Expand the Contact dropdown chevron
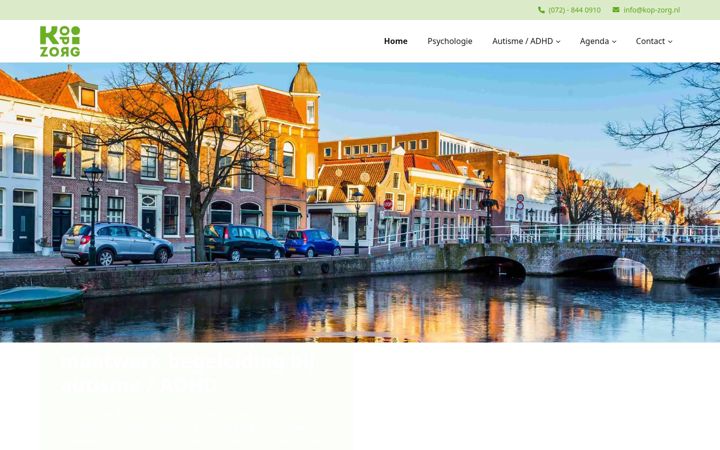This screenshot has height=450, width=720. point(670,41)
